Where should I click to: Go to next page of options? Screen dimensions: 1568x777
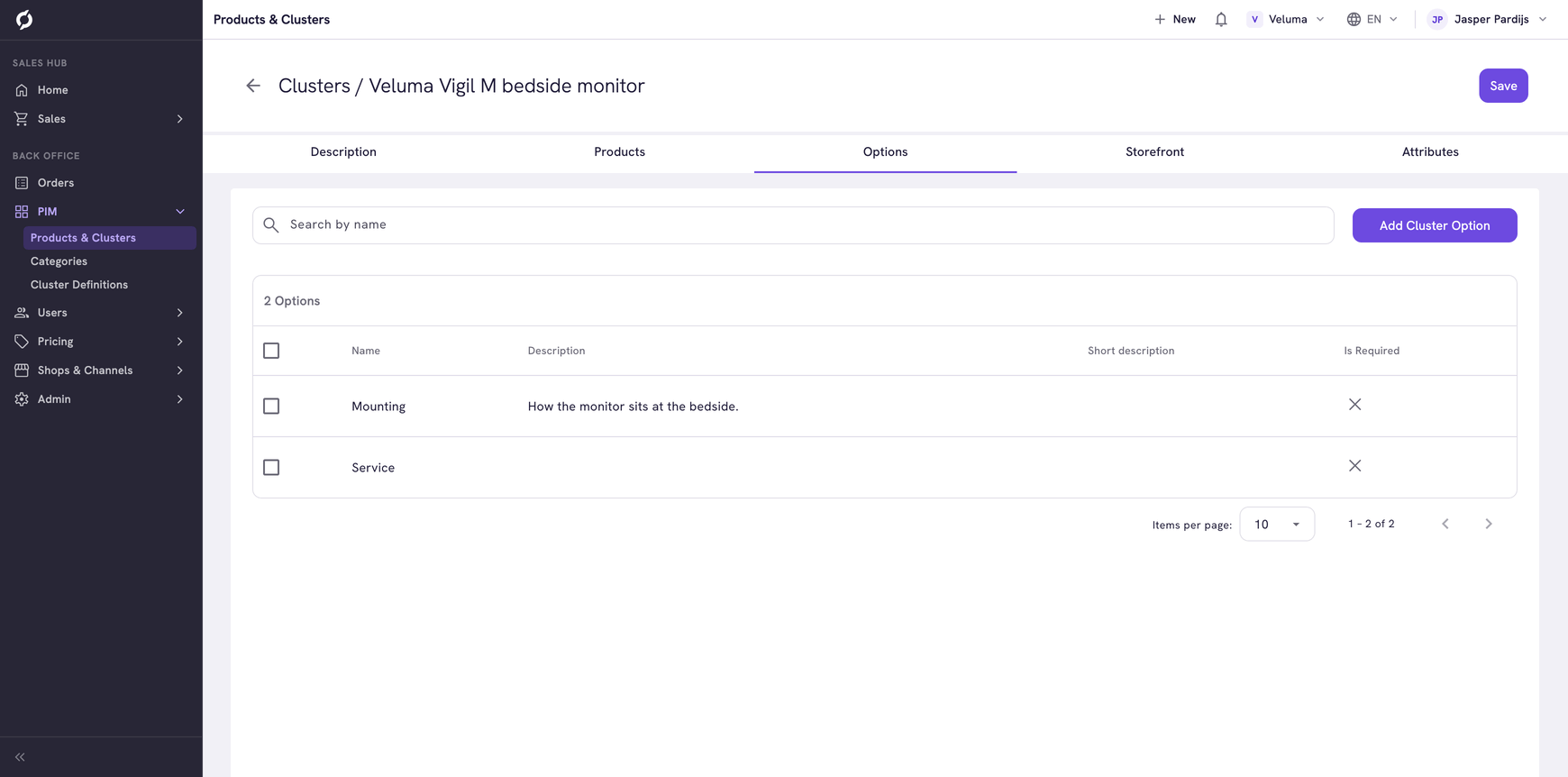pyautogui.click(x=1489, y=524)
